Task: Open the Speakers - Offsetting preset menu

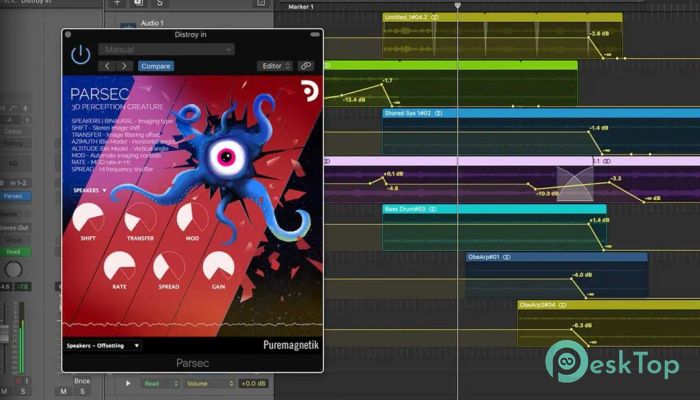Action: (x=103, y=346)
